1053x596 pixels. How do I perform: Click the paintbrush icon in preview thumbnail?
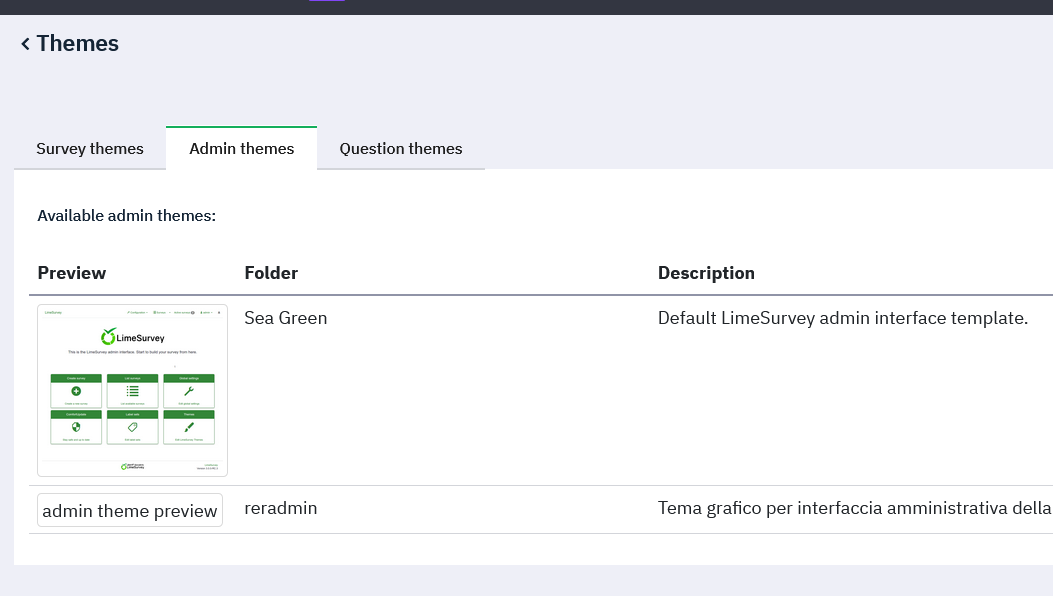[x=189, y=427]
